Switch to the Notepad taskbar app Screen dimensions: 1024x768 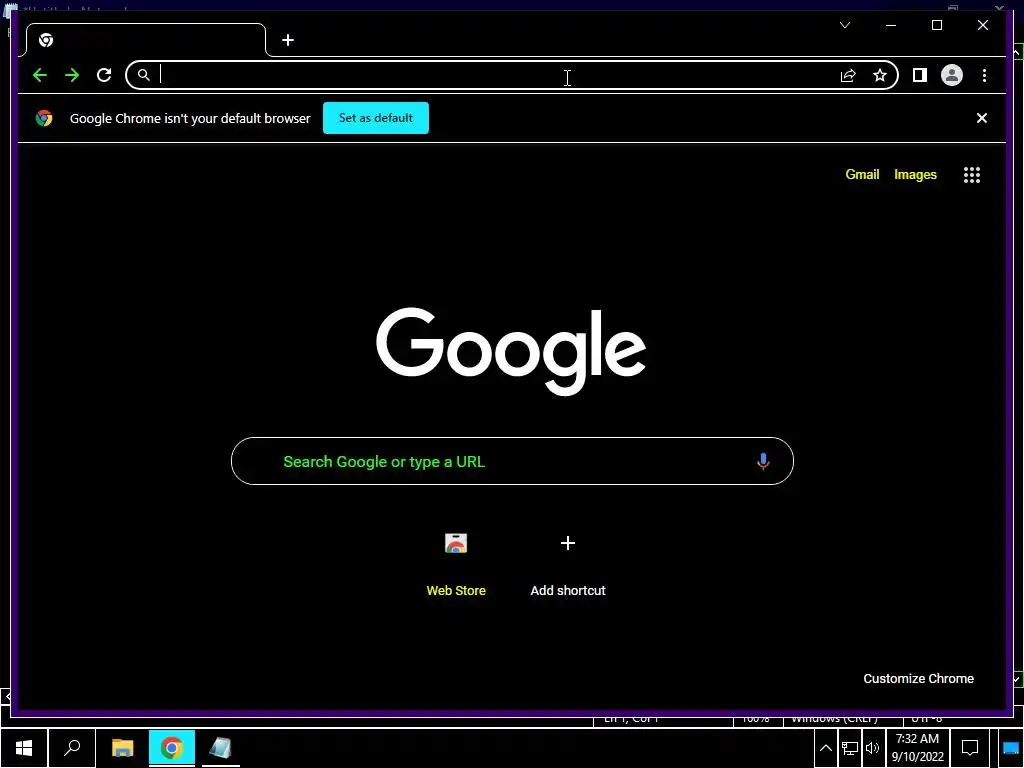tap(221, 748)
